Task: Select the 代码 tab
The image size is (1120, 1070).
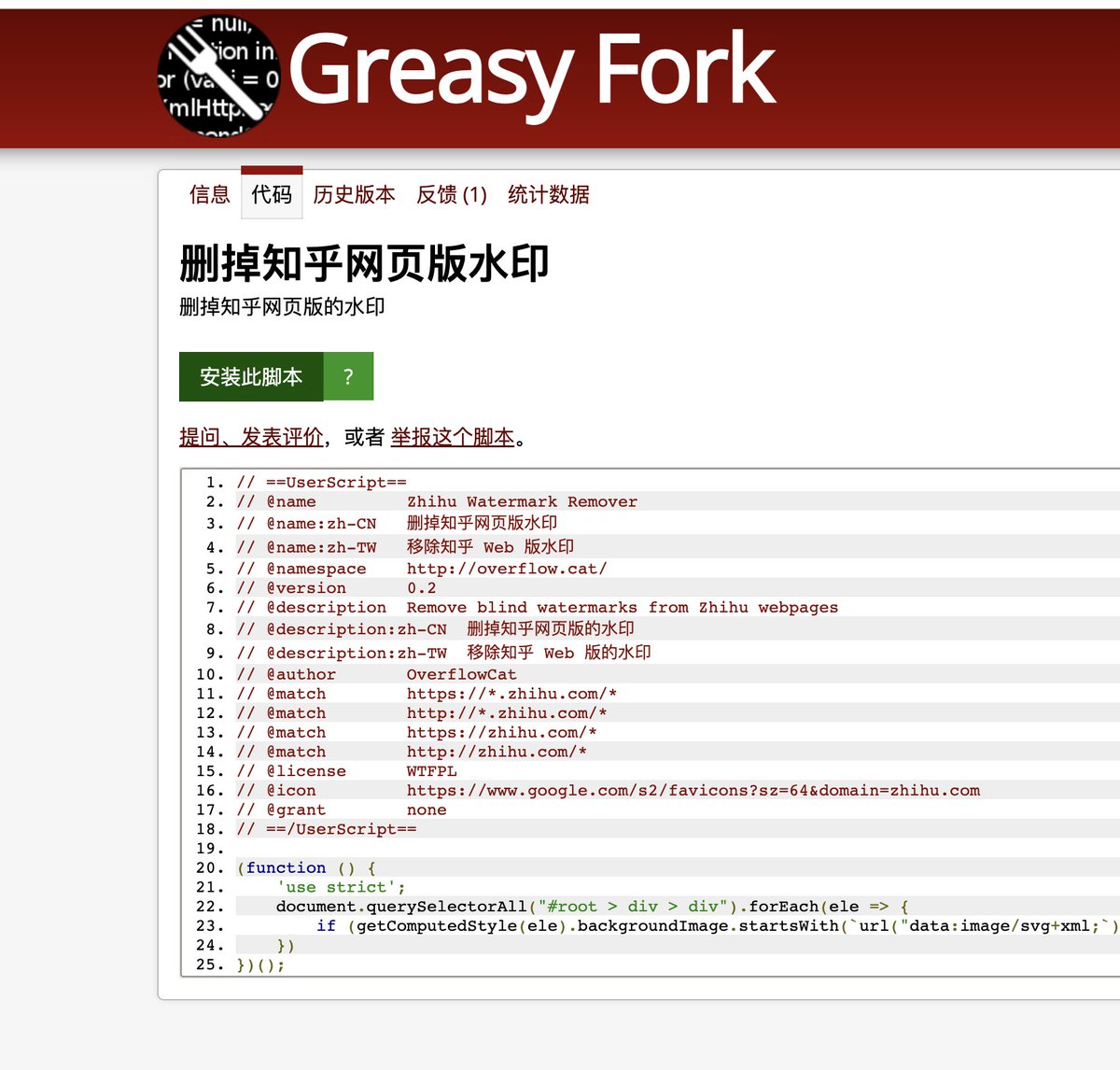Action: point(272,194)
